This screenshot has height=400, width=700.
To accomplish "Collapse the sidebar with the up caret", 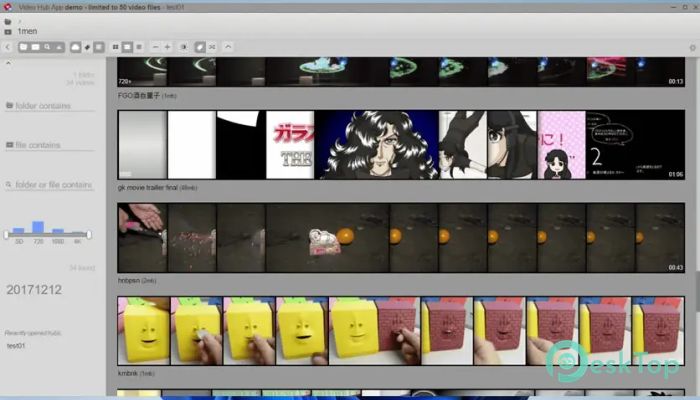I will pyautogui.click(x=8, y=63).
